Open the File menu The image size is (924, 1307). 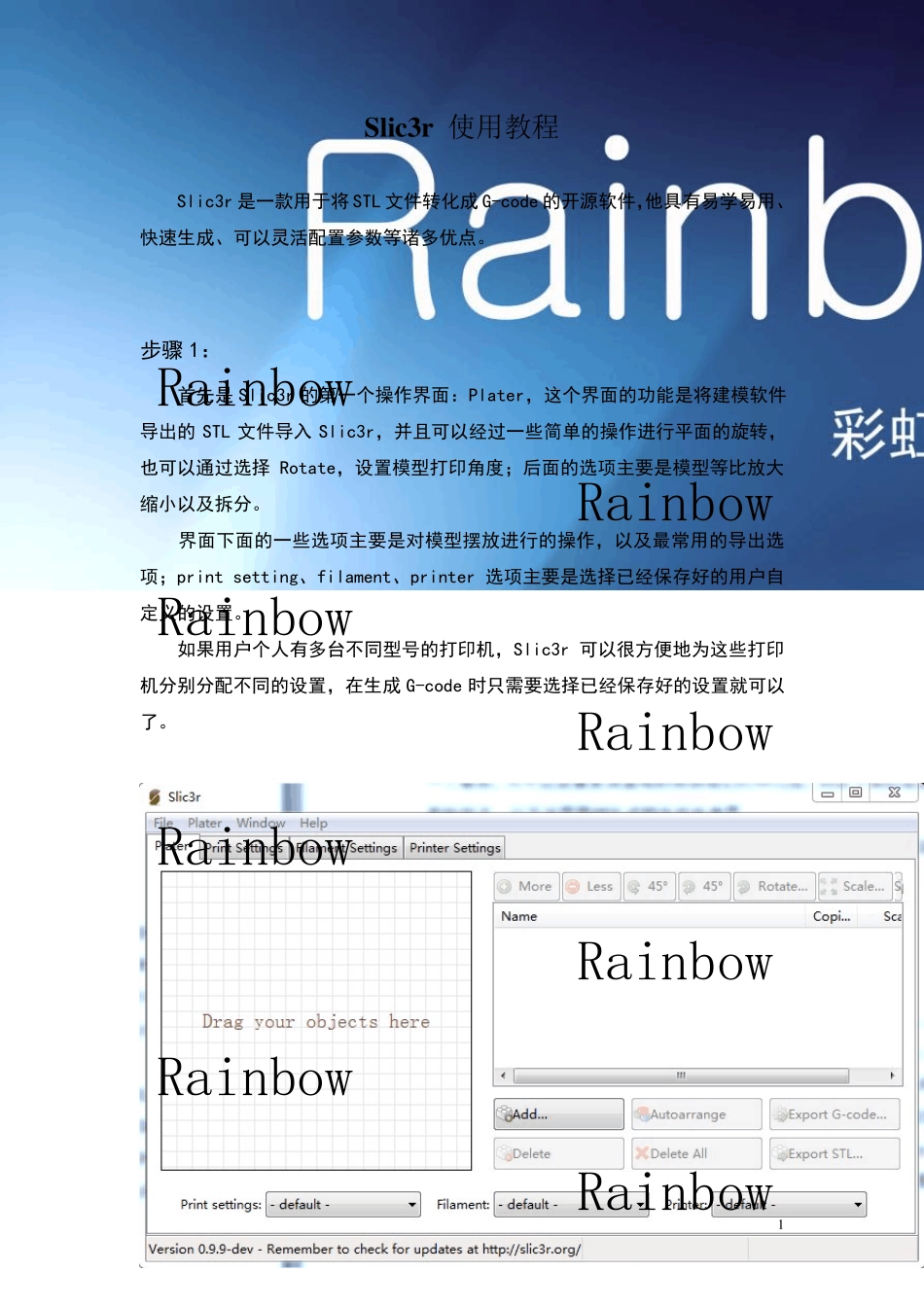pos(162,823)
